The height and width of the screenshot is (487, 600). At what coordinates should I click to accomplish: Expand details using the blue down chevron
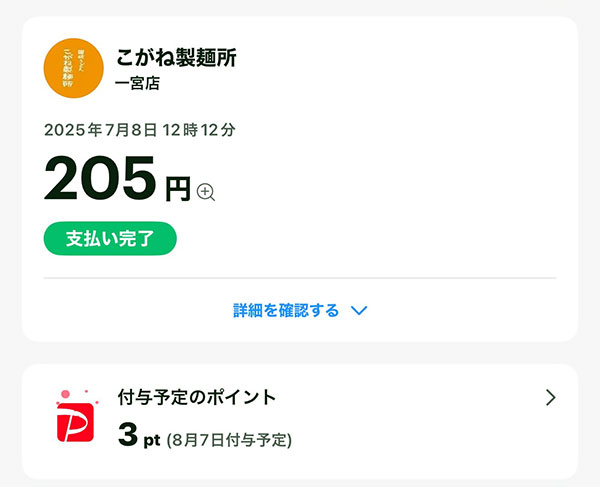(x=359, y=310)
